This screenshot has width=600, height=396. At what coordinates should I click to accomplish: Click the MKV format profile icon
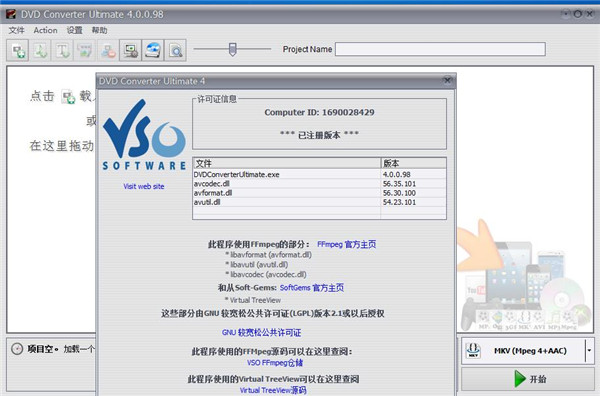click(x=473, y=350)
